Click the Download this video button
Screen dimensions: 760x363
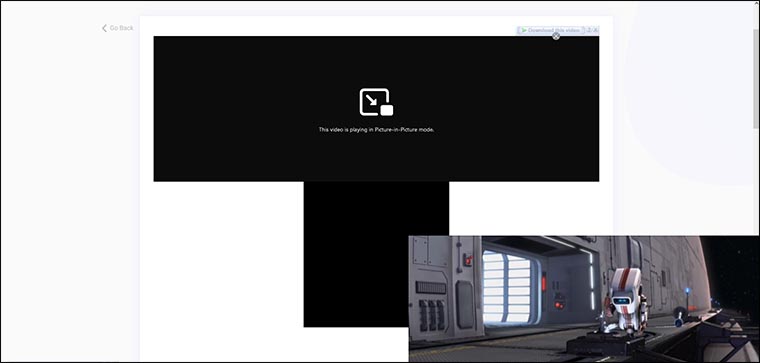[552, 30]
